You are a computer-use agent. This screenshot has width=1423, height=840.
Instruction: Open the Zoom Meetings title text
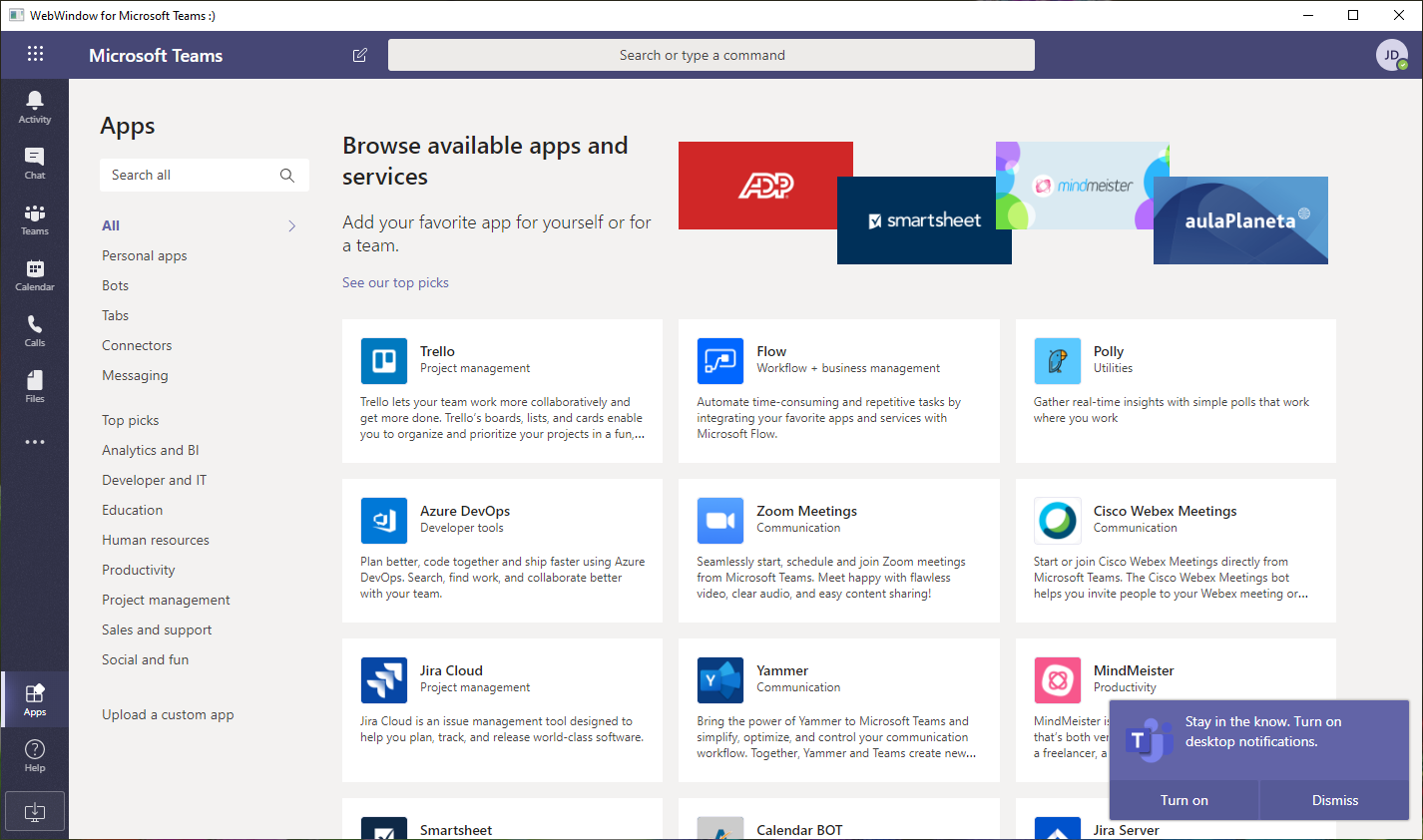[806, 511]
